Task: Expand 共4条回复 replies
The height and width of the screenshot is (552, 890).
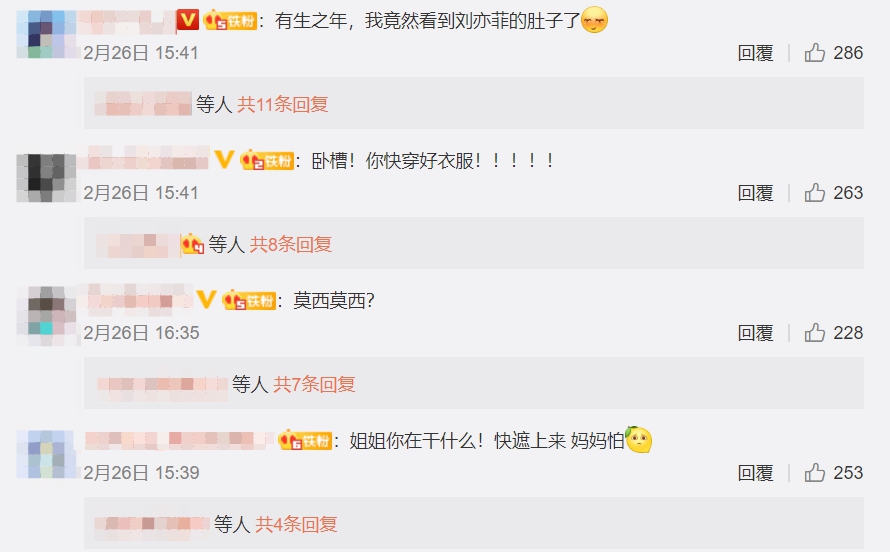Action: [x=296, y=524]
